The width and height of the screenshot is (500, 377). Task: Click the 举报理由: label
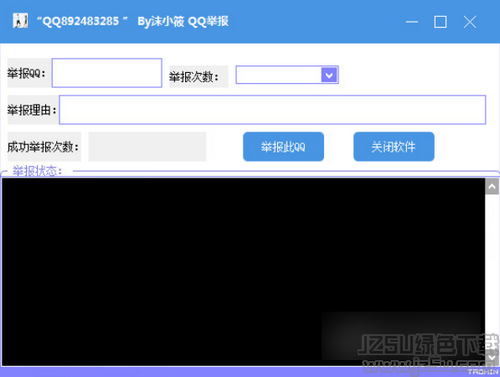point(32,110)
